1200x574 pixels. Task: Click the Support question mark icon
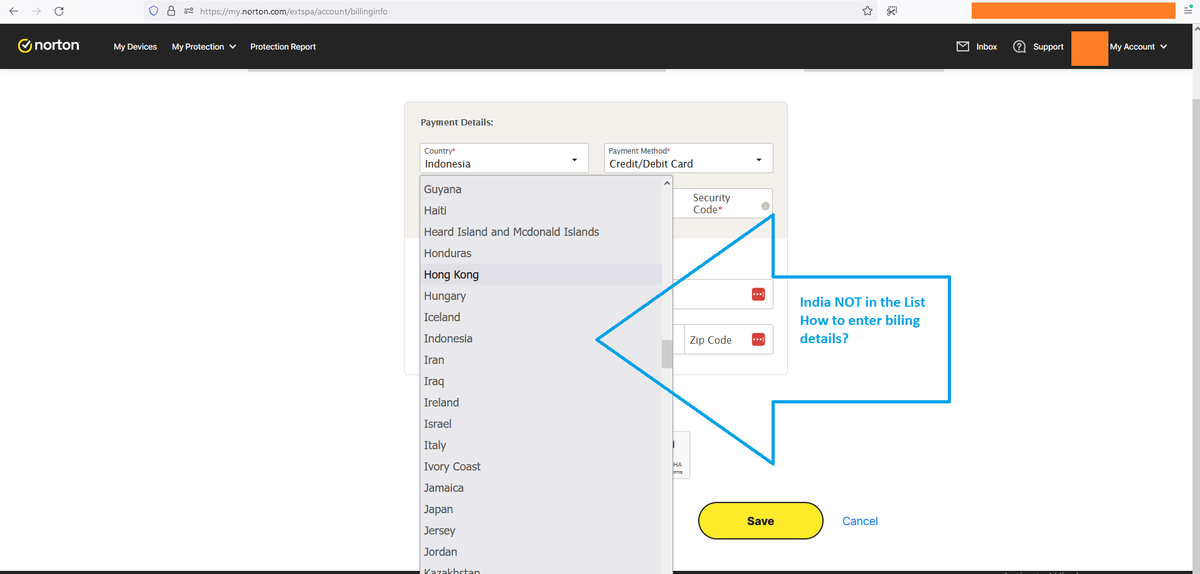(1020, 46)
